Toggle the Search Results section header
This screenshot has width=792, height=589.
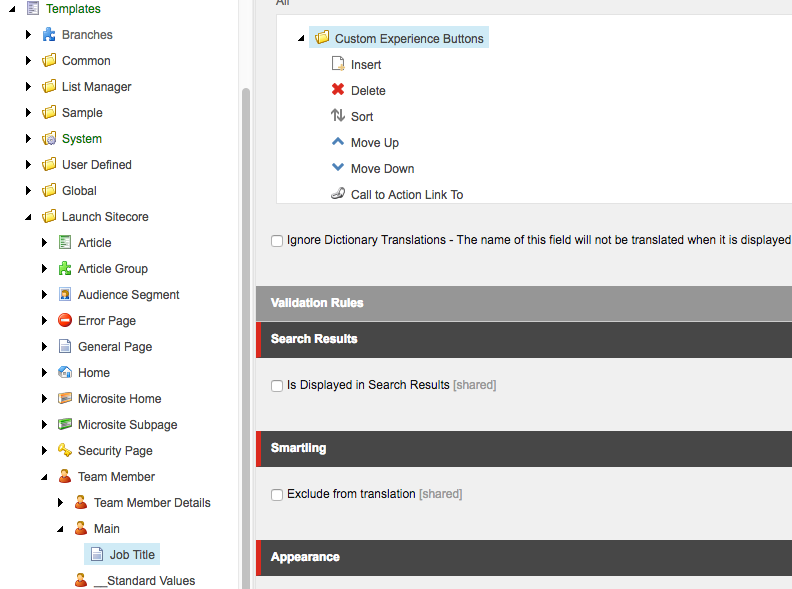coord(524,339)
